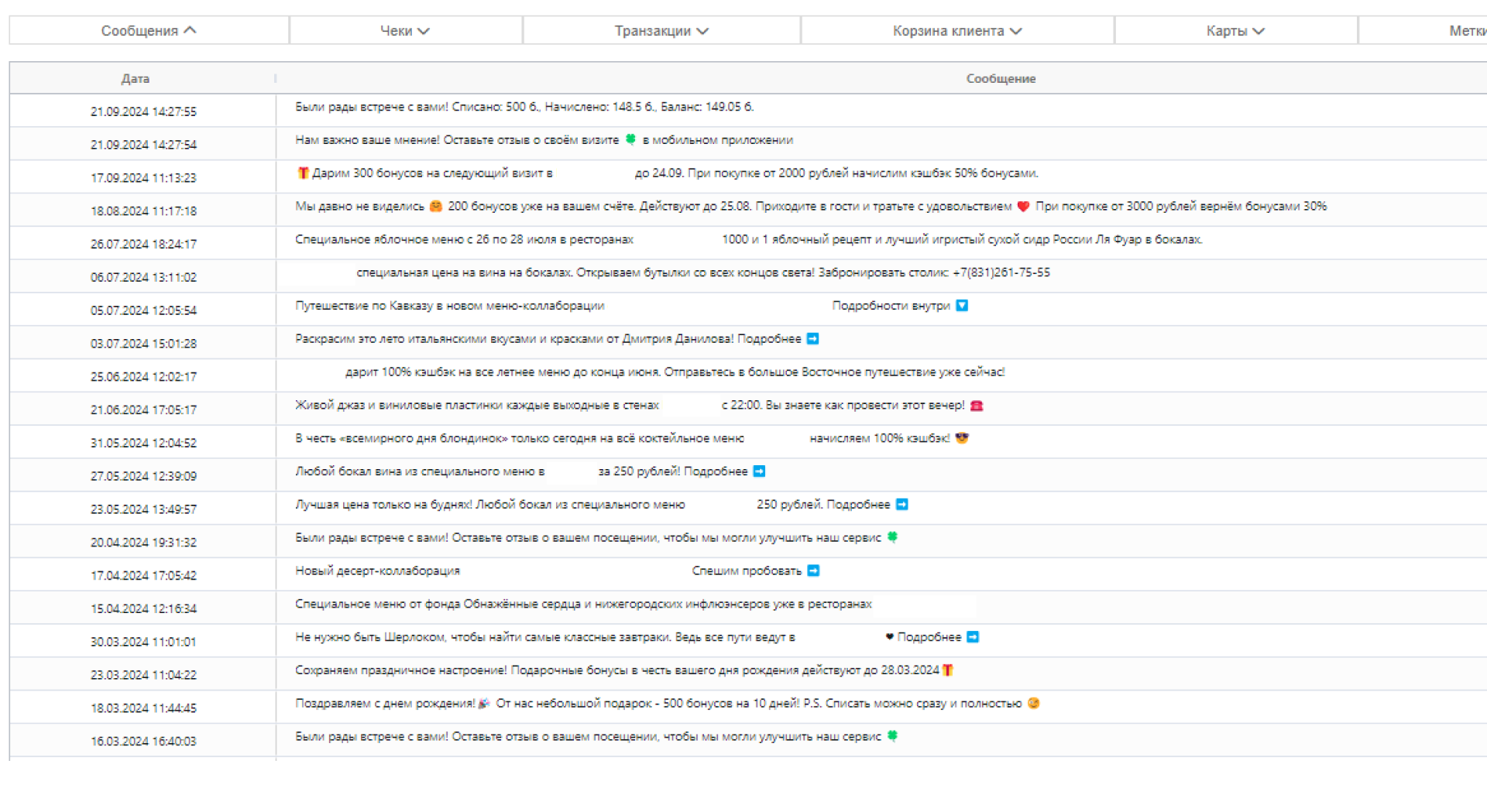The height and width of the screenshot is (812, 1487).
Task: Click message 'Новый десерт-коллаборация'
Action: [557, 571]
